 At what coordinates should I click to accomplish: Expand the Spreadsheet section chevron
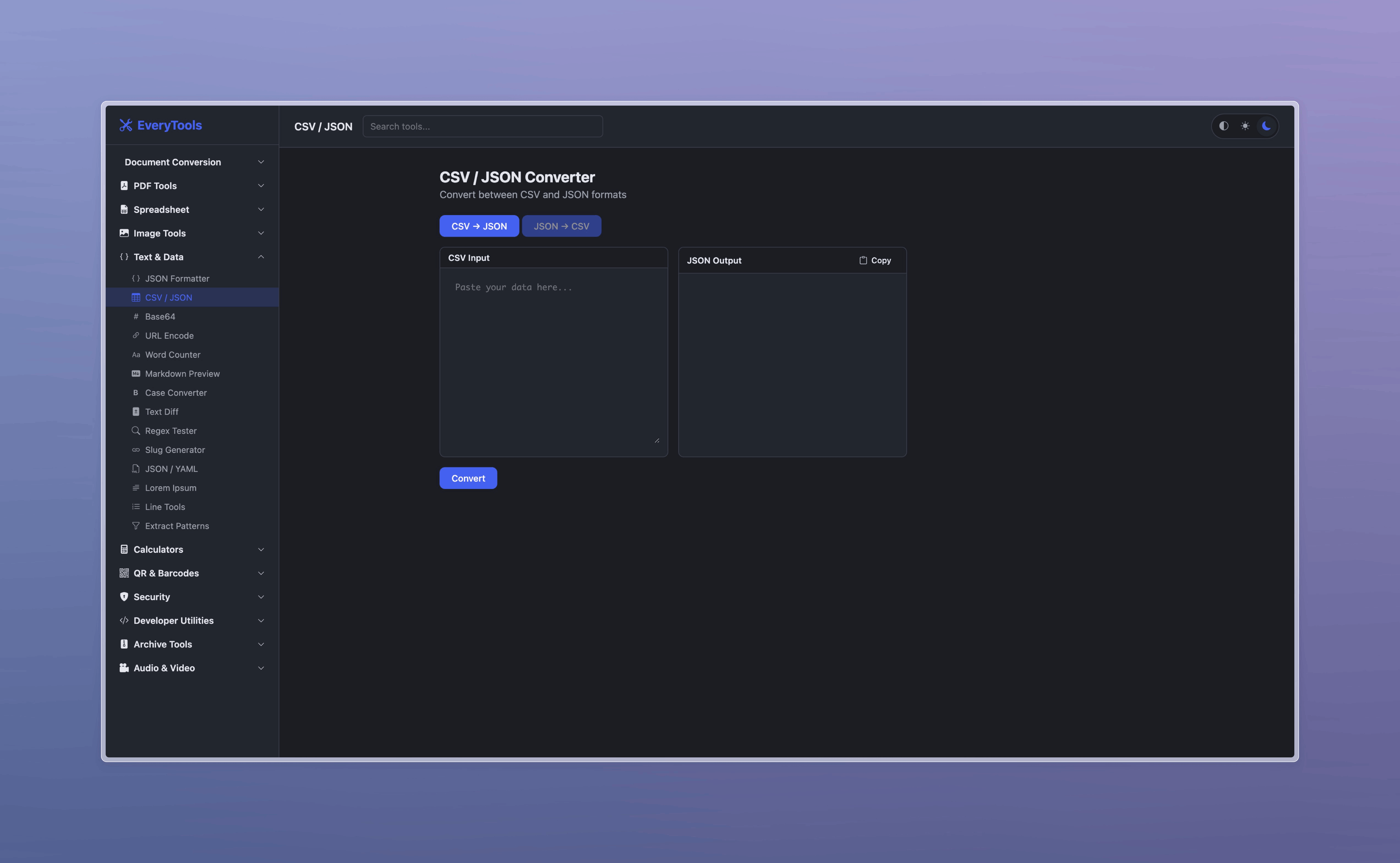(261, 210)
